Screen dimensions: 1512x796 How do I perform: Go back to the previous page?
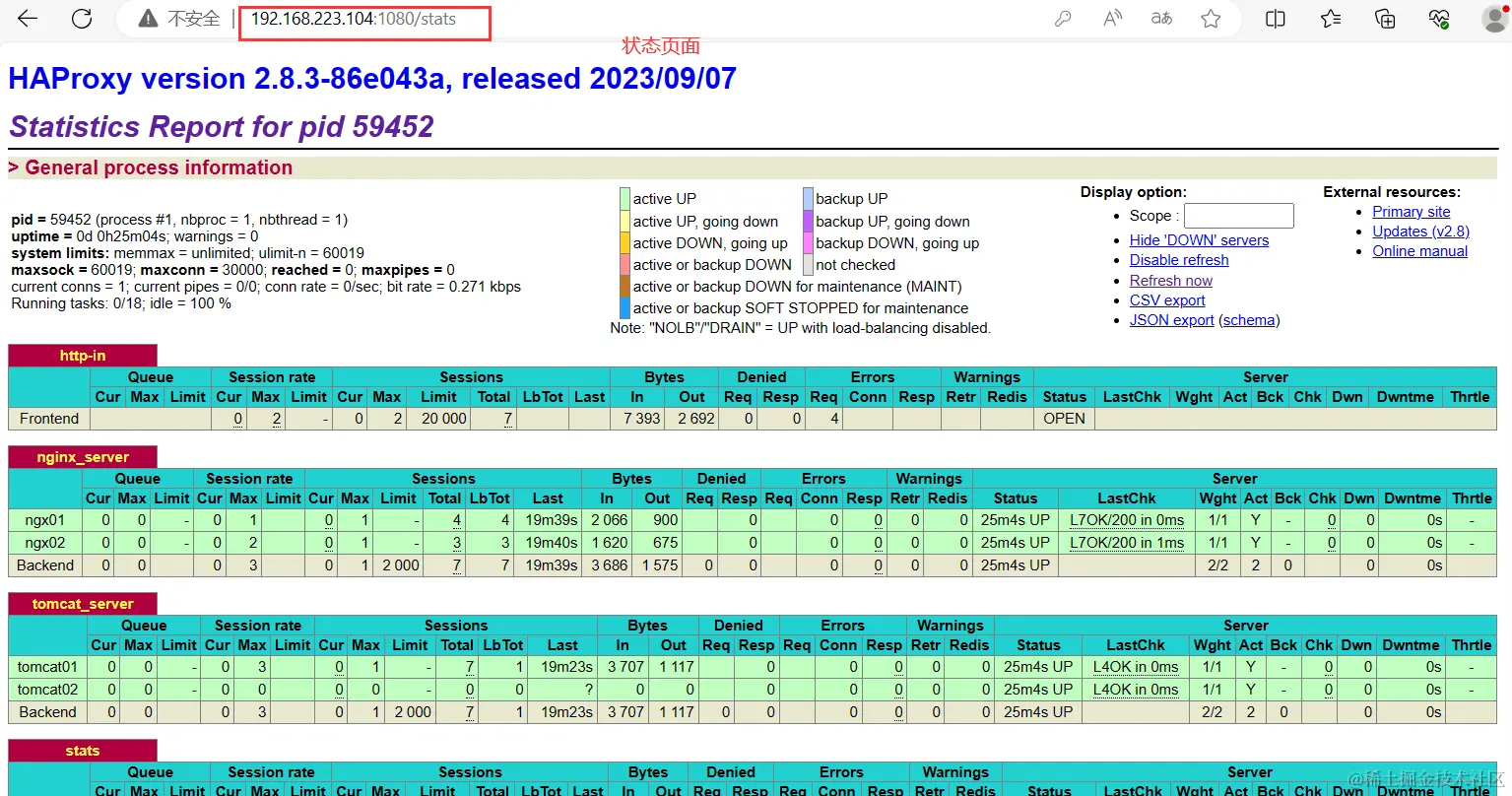pyautogui.click(x=29, y=19)
